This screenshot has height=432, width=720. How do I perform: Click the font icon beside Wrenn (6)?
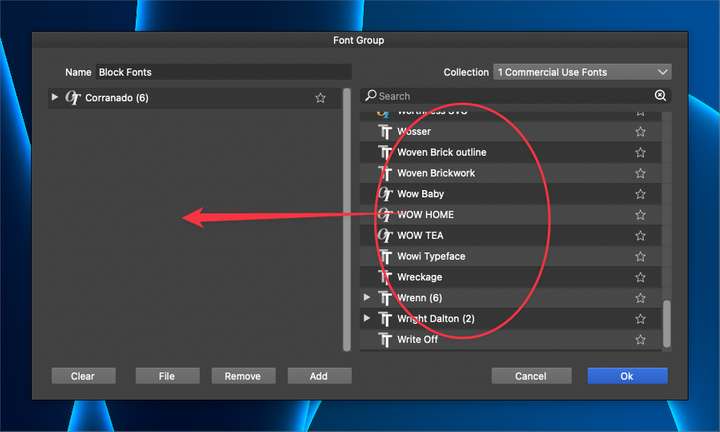click(x=385, y=298)
